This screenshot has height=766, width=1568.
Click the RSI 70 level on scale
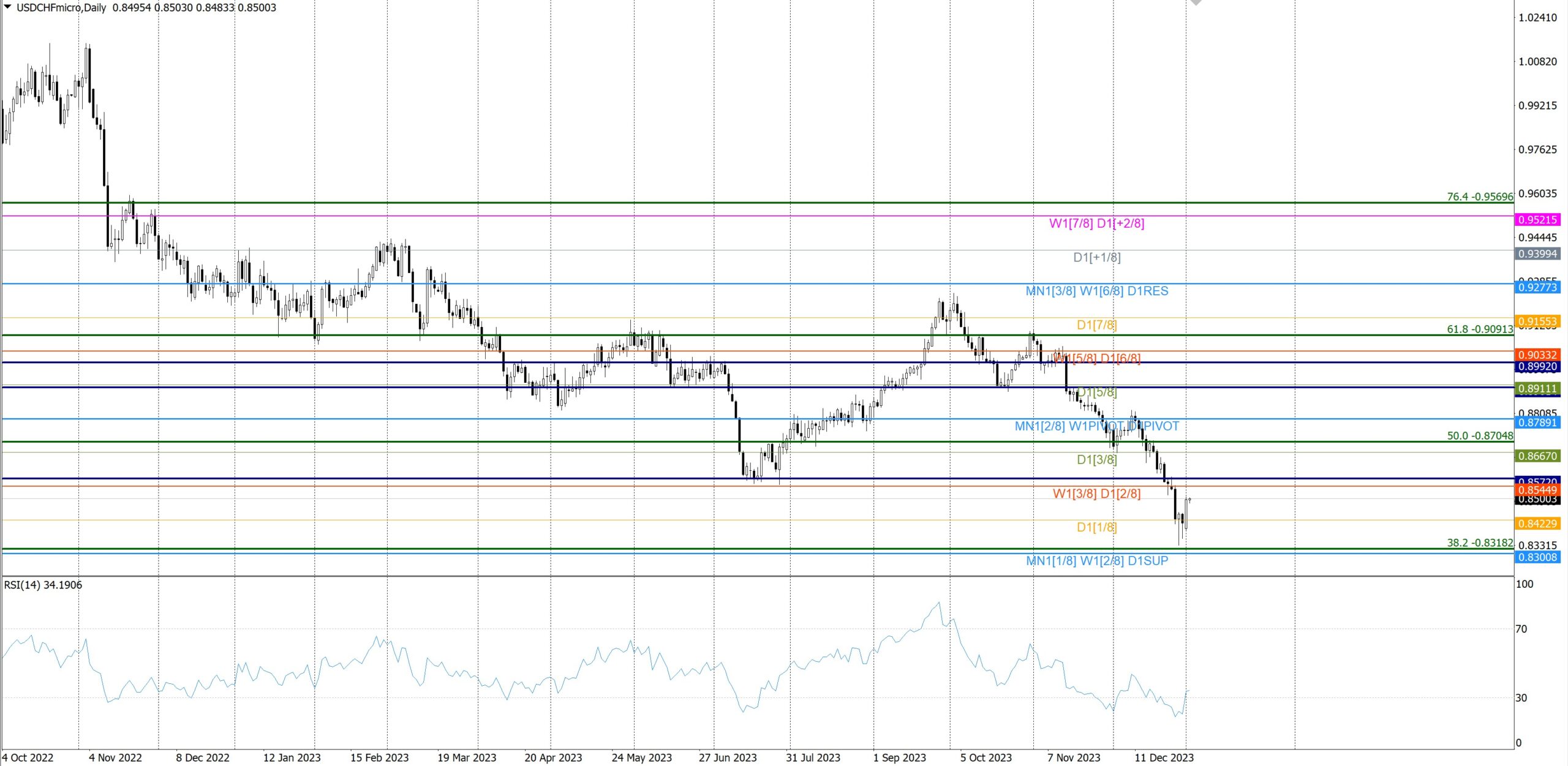[1521, 629]
